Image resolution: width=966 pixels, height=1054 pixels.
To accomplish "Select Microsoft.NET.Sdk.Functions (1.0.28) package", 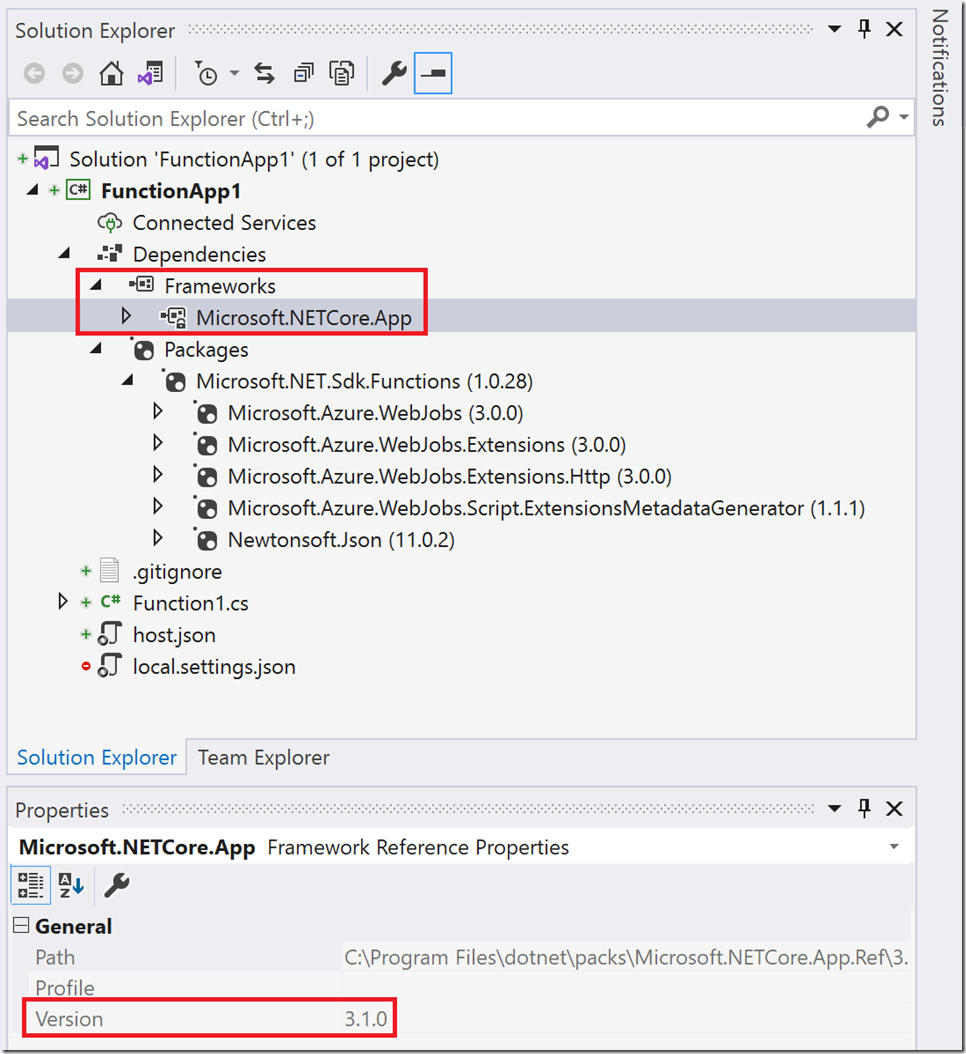I will point(364,382).
